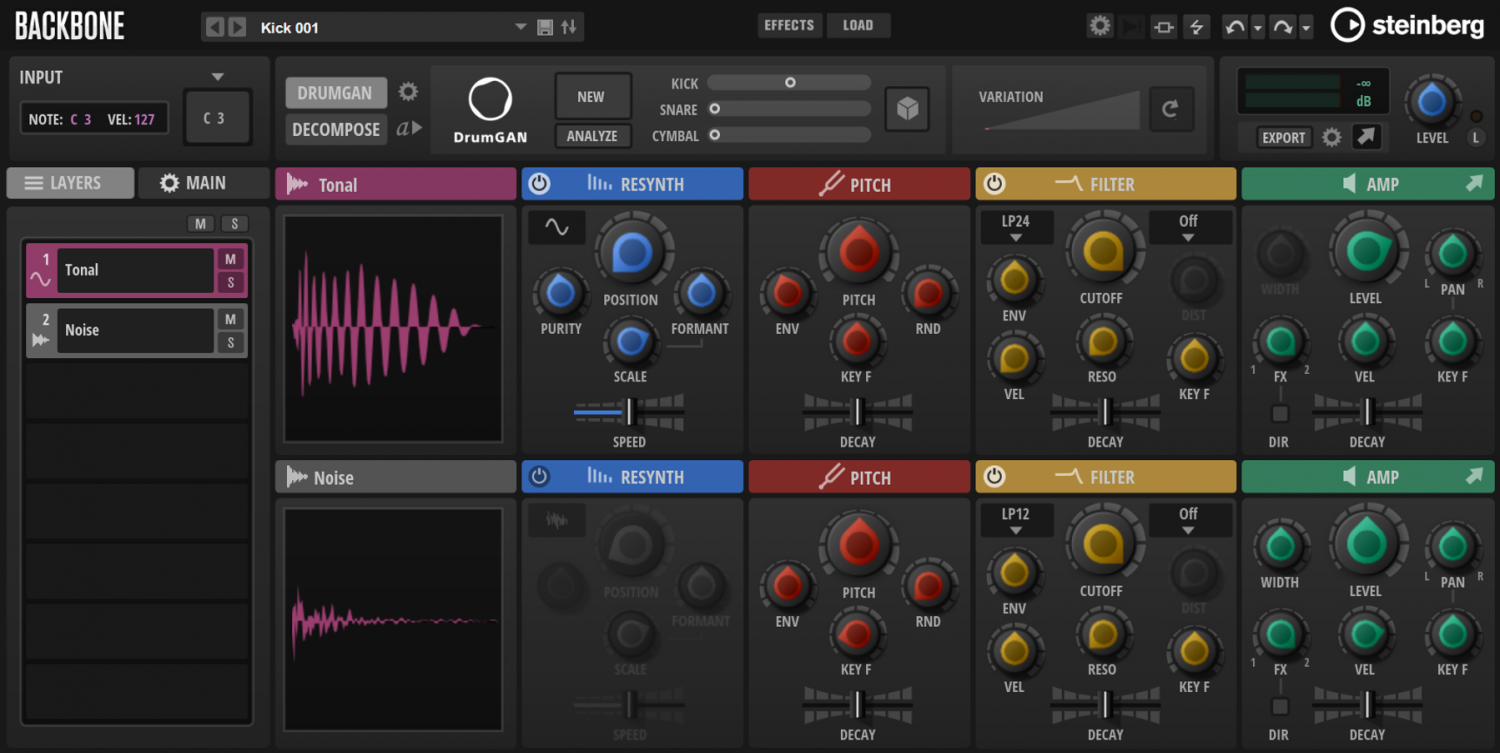1500x753 pixels.
Task: Click the Load button in top bar
Action: point(858,26)
